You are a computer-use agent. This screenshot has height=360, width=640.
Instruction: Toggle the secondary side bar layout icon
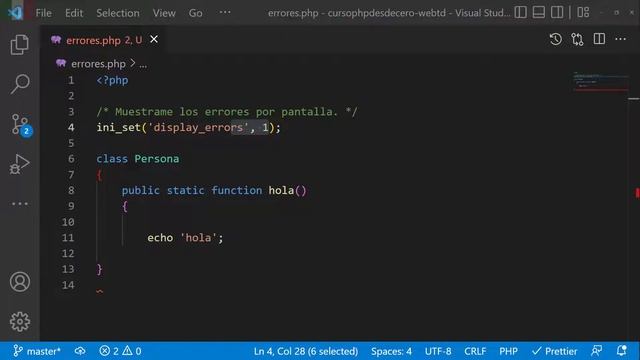tap(557, 13)
